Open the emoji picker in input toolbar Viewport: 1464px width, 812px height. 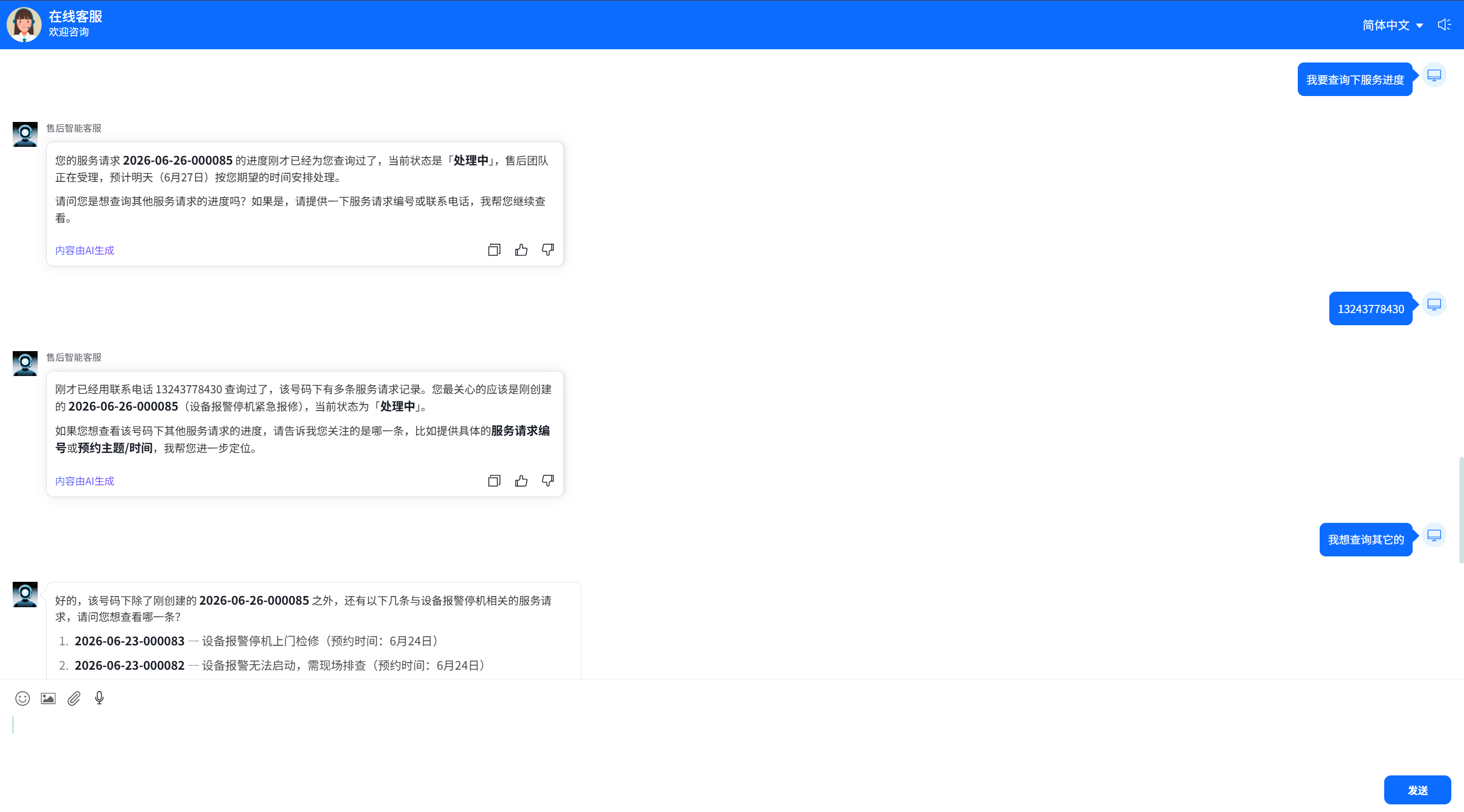(22, 698)
